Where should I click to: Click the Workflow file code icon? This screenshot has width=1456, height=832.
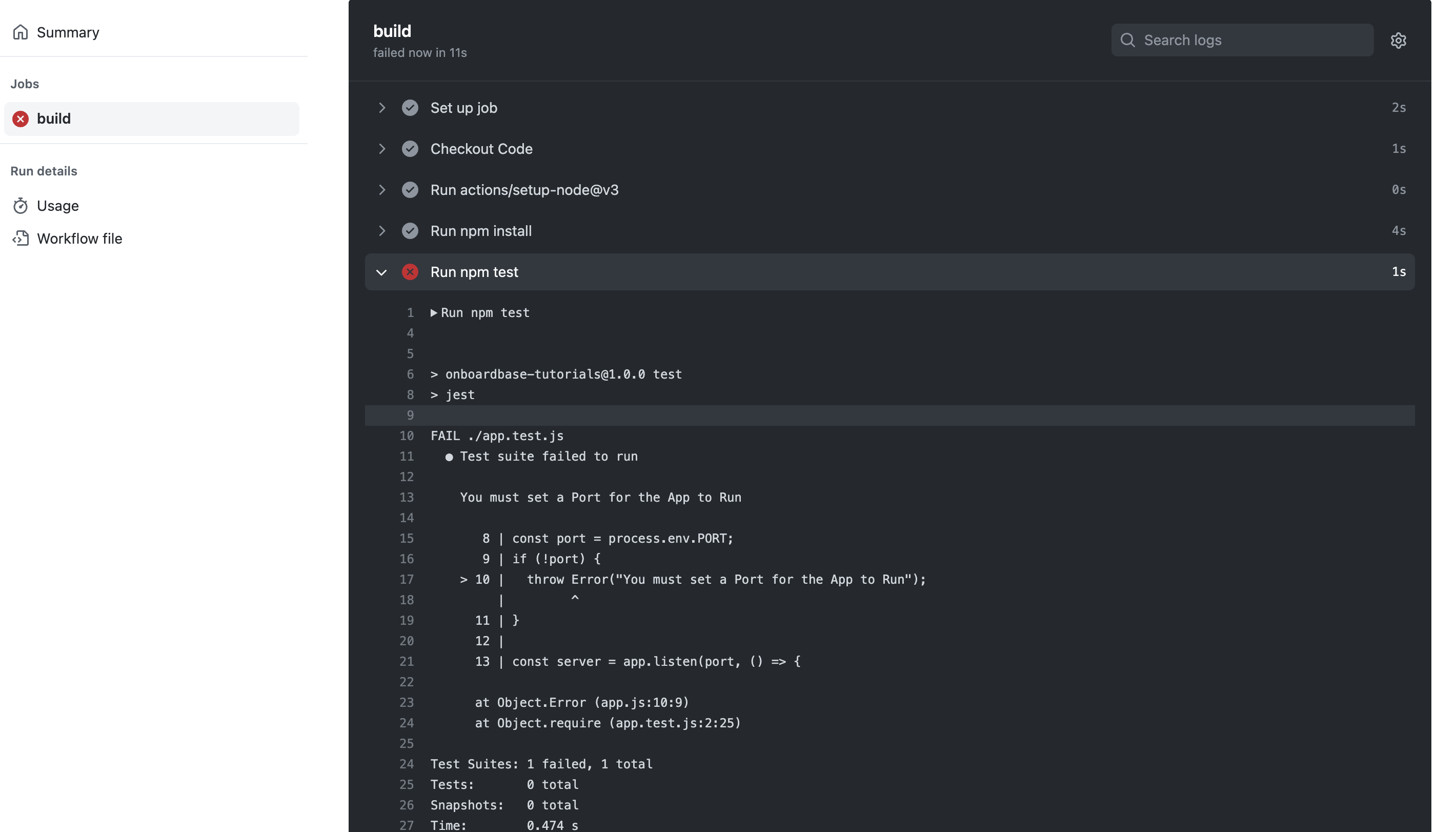pos(21,239)
